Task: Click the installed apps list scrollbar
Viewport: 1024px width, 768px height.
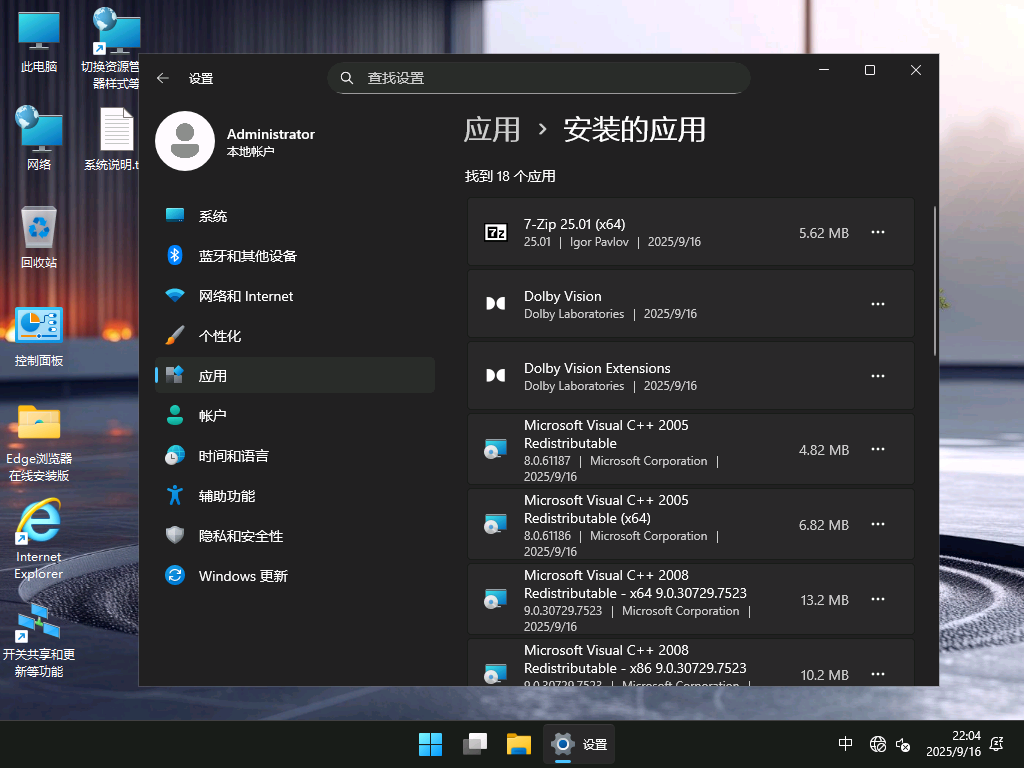Action: pyautogui.click(x=935, y=281)
